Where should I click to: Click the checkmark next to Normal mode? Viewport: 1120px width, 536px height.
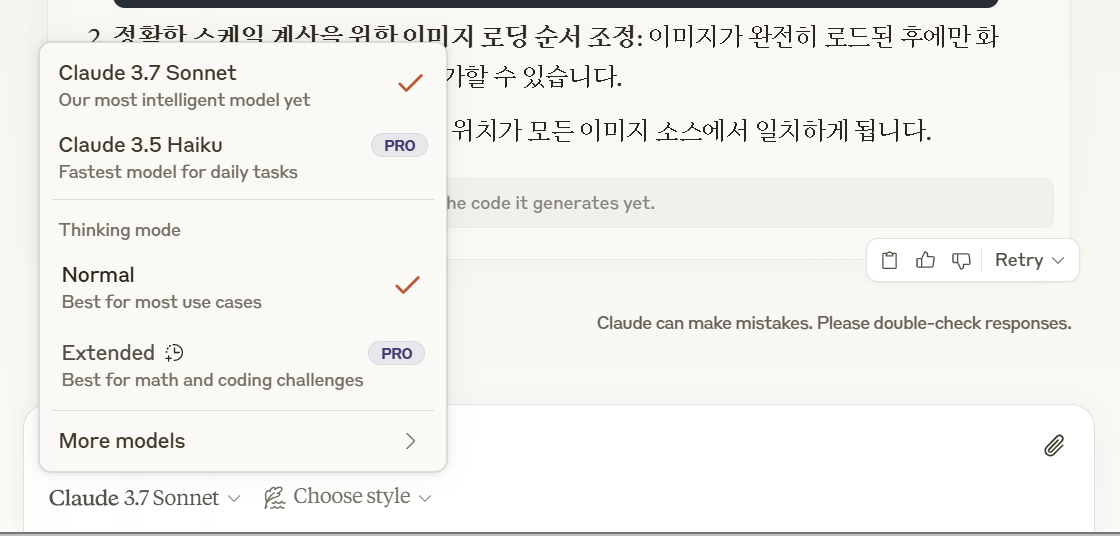407,285
